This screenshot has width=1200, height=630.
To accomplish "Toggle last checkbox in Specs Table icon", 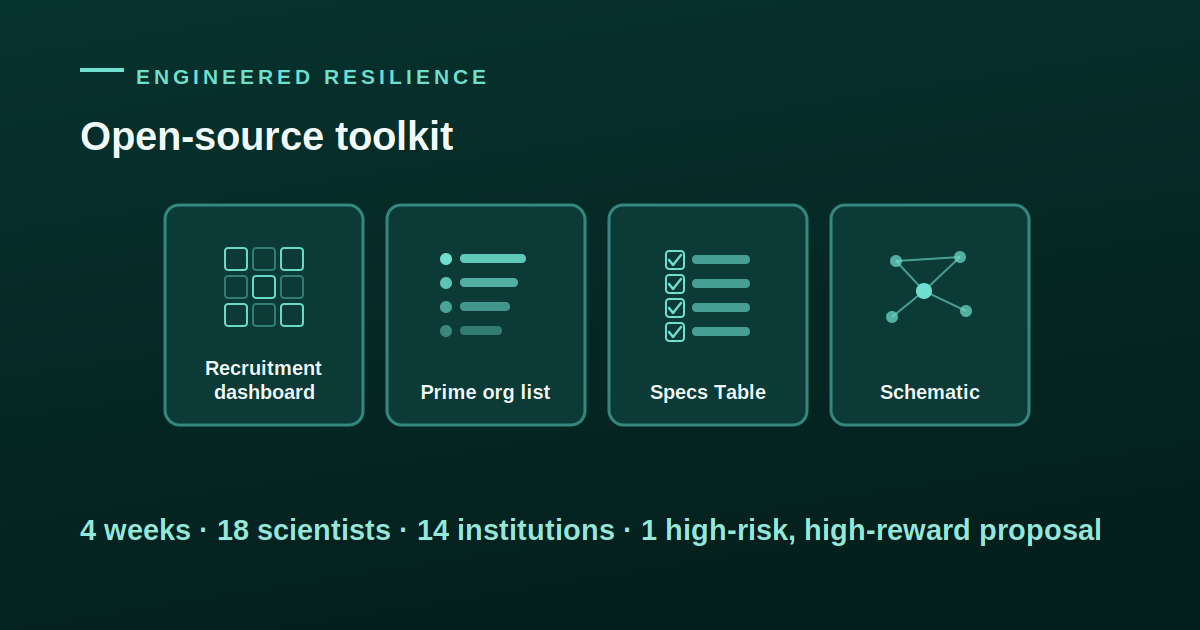I will pos(675,332).
